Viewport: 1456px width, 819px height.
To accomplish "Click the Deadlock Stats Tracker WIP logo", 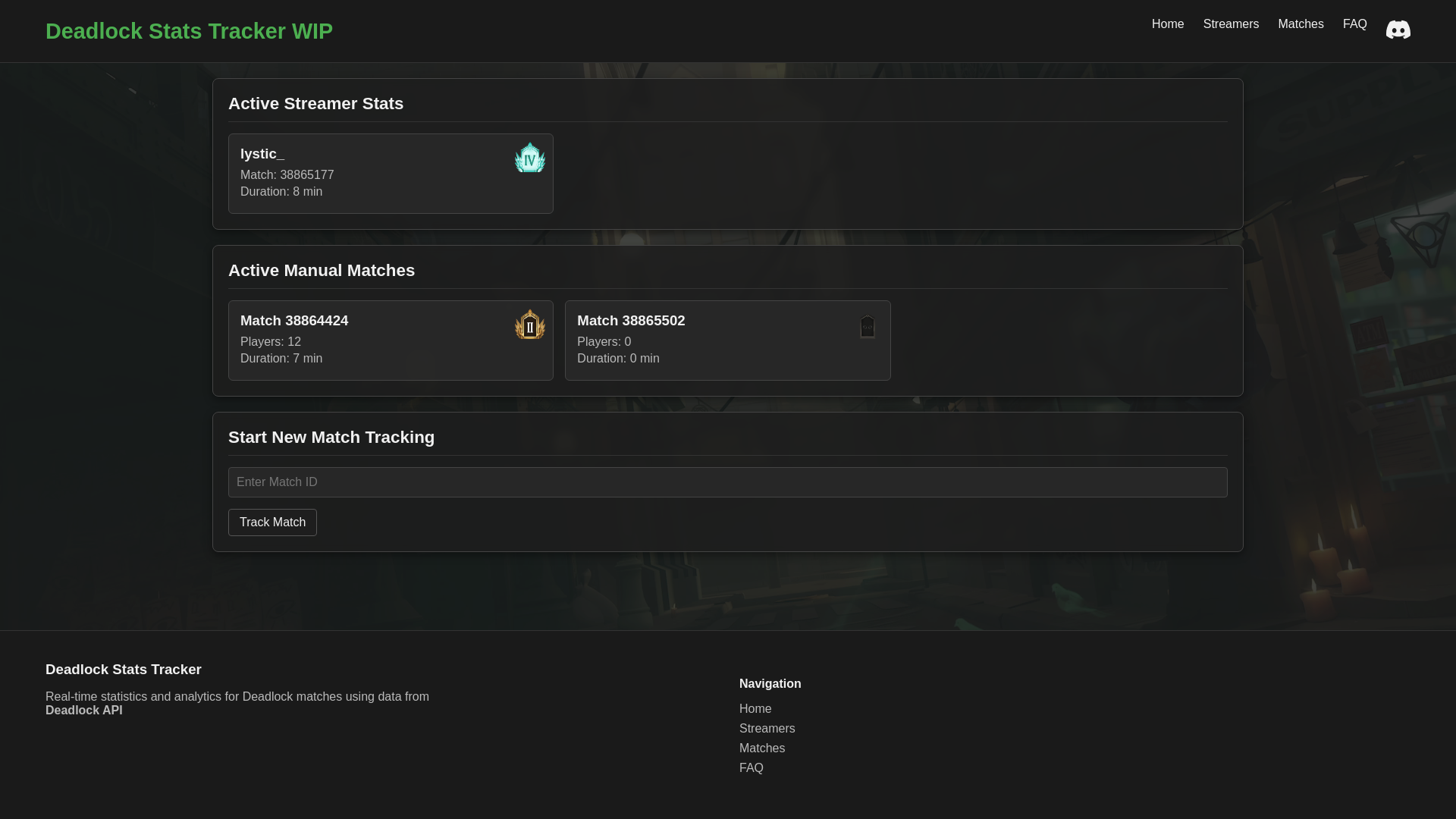I will click(189, 31).
